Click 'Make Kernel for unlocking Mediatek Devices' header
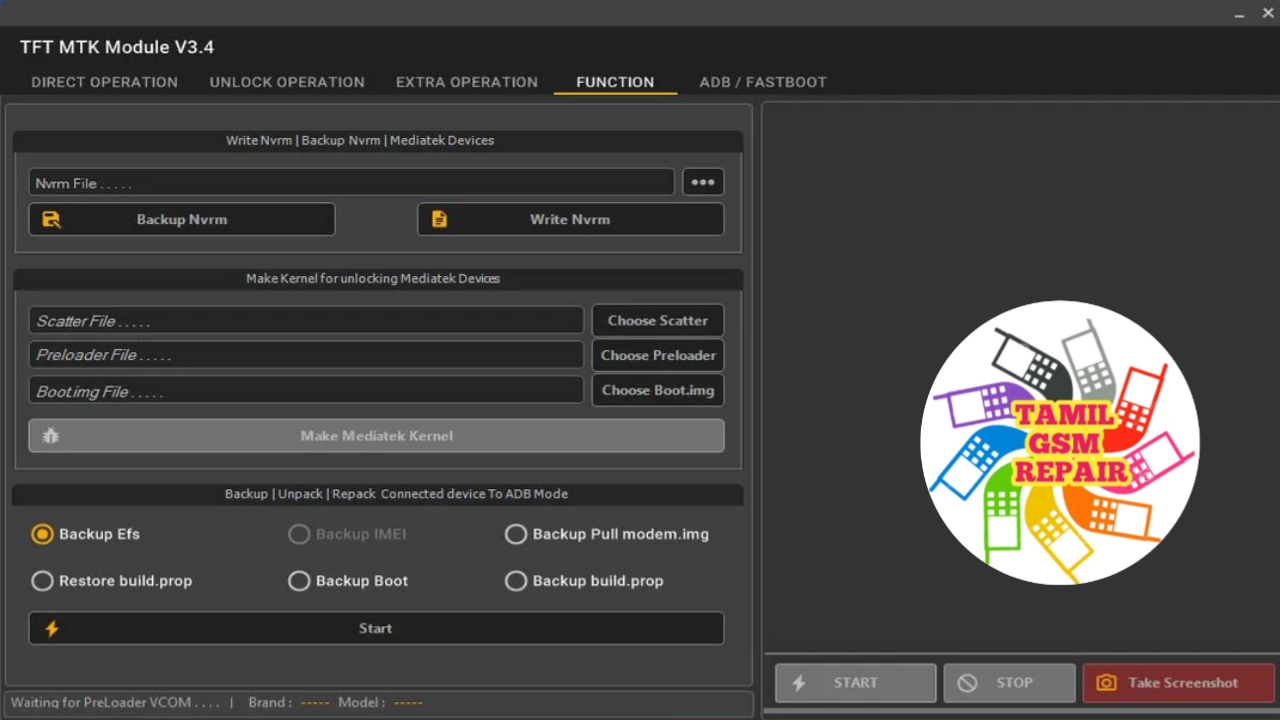1280x720 pixels. (373, 278)
